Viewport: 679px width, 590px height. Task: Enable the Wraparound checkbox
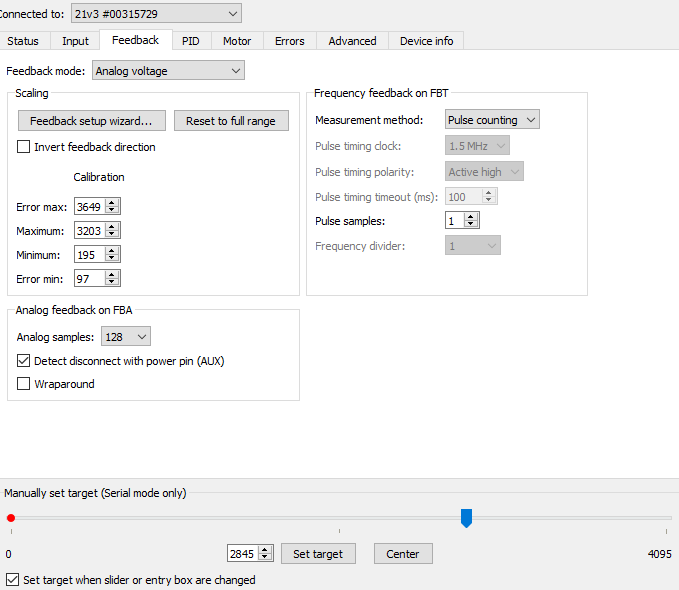tap(24, 384)
